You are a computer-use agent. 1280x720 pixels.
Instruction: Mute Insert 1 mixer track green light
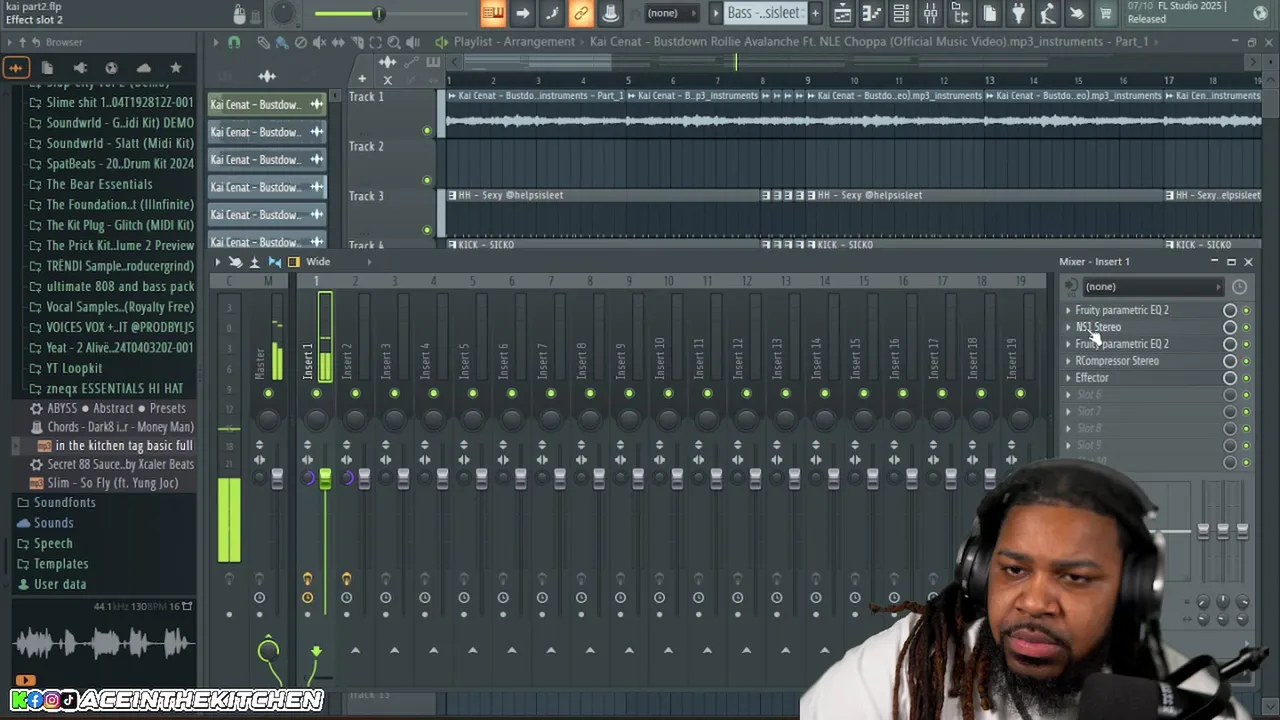click(316, 394)
